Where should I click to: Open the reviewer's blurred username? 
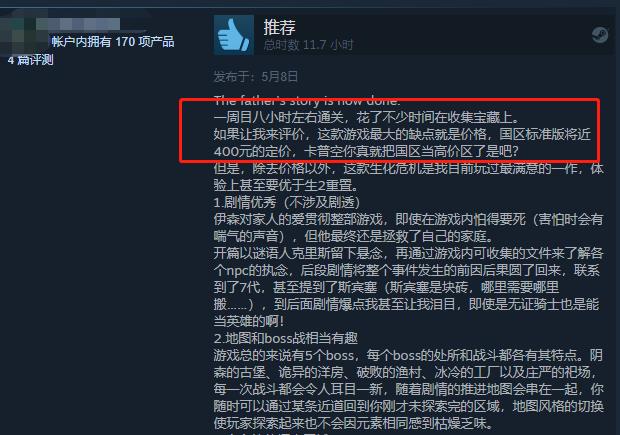point(78,24)
